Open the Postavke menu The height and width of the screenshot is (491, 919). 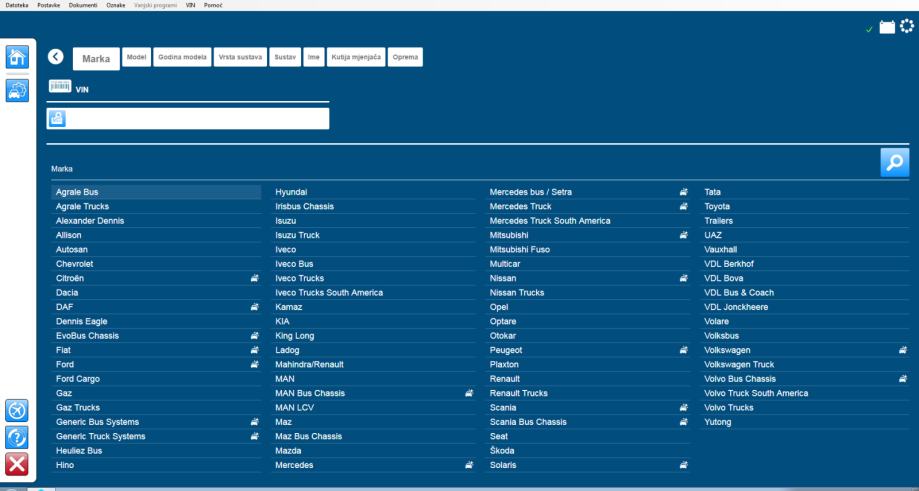pos(49,5)
